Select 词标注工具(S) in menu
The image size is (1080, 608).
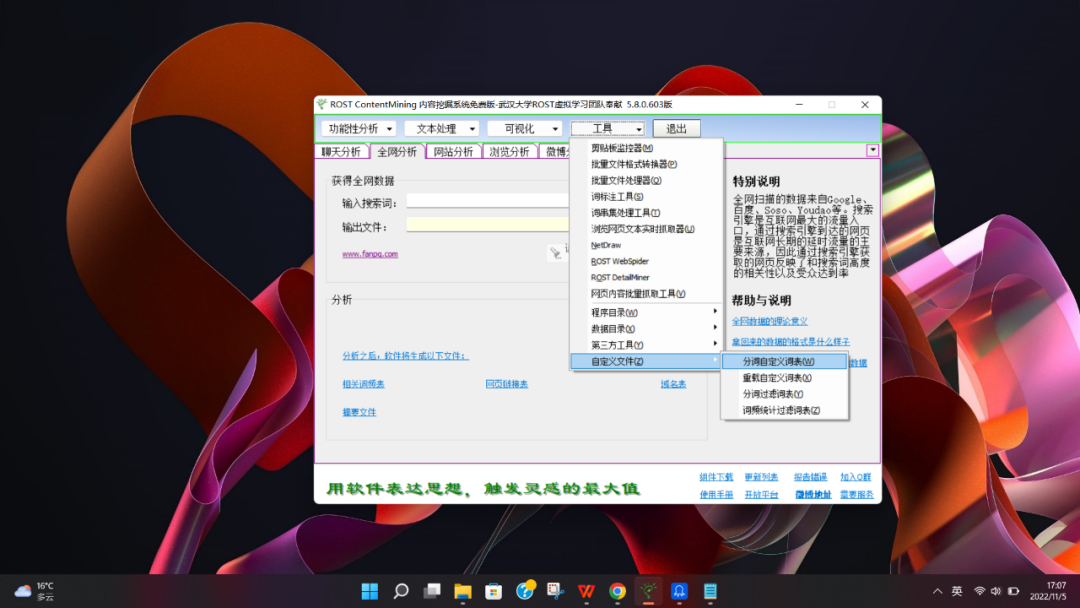[x=646, y=197]
